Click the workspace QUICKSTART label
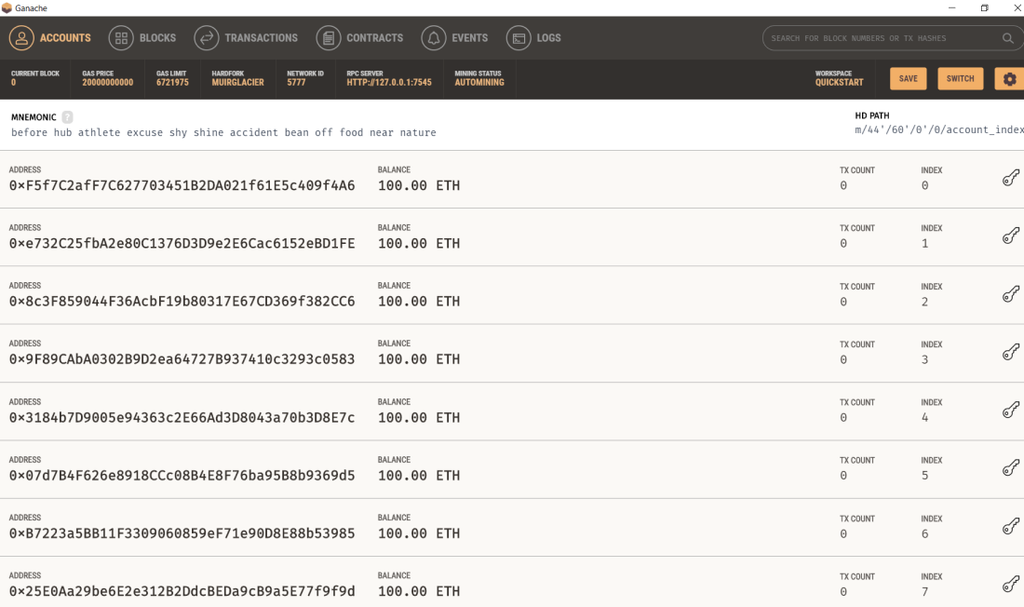Screen dimensions: 1024x607 click(839, 82)
